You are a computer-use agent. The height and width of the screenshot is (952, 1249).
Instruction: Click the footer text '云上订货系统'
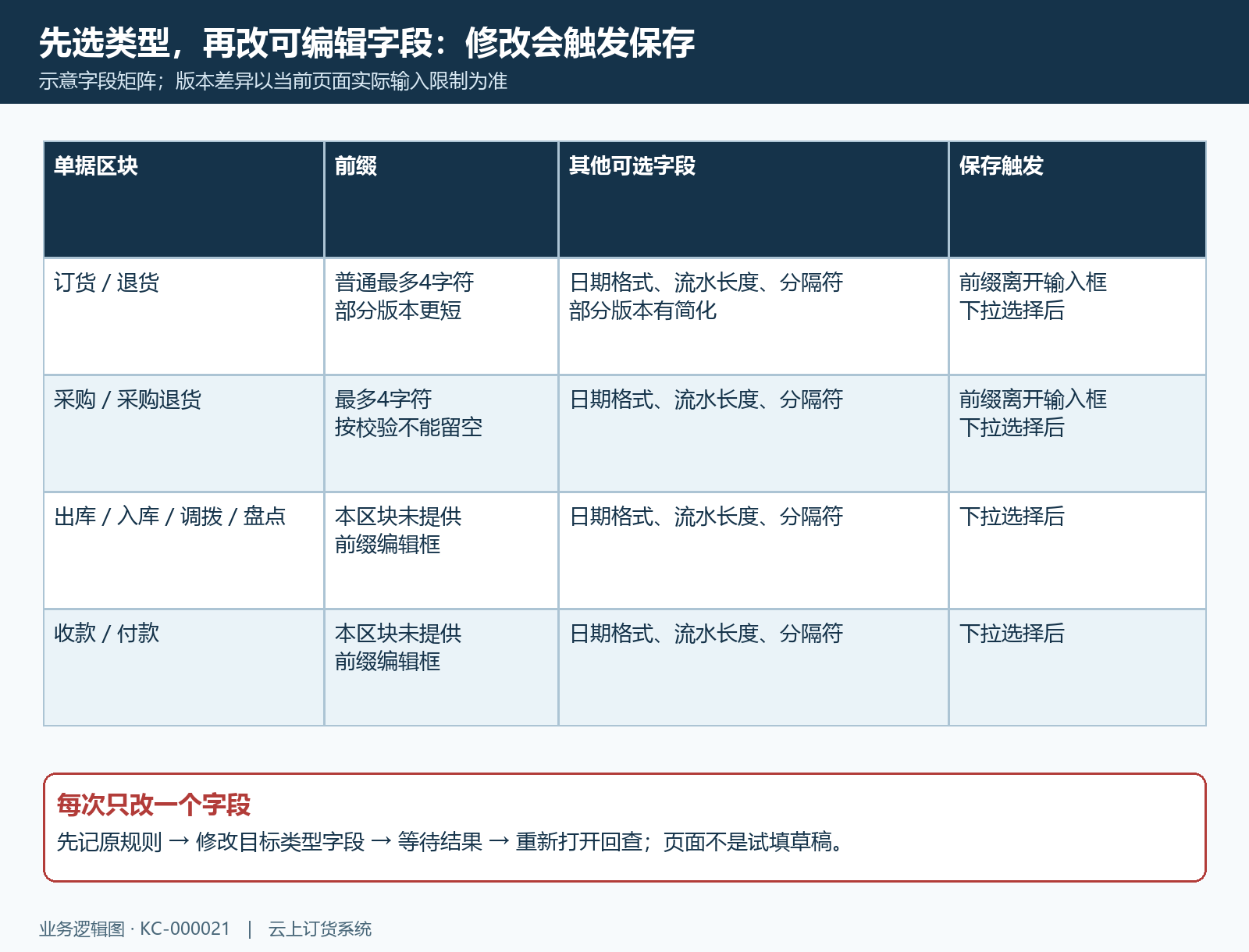[x=320, y=929]
